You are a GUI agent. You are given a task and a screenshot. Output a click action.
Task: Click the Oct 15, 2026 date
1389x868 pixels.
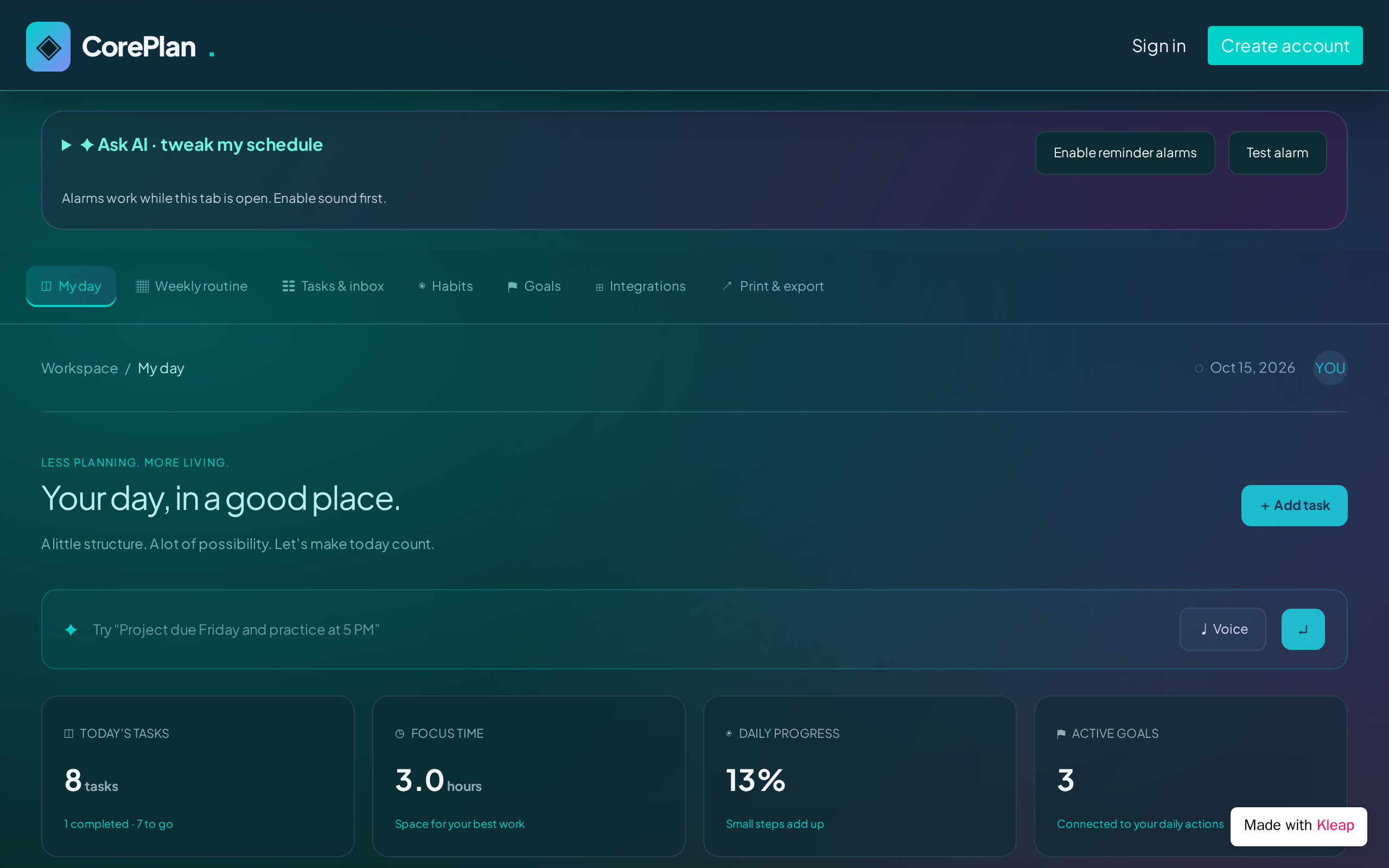point(1252,367)
